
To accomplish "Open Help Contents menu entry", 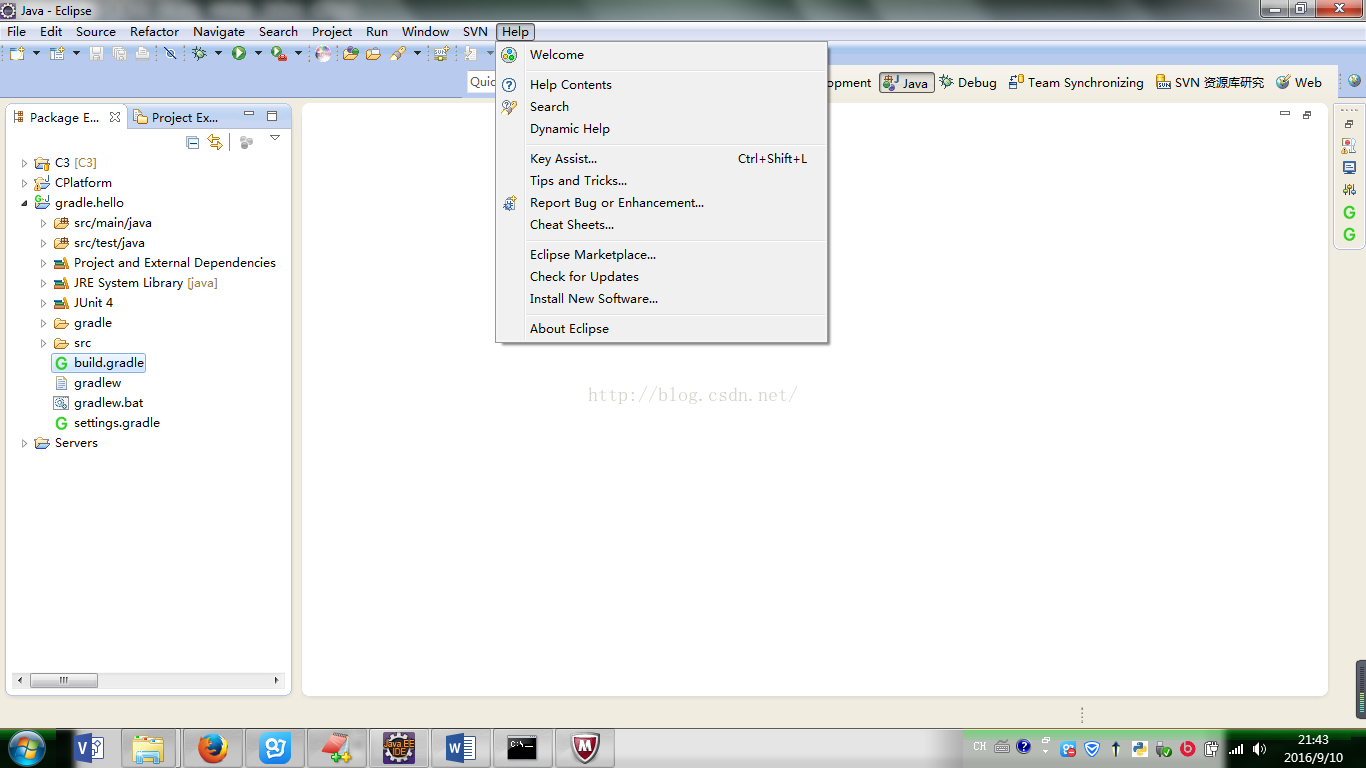I will click(x=661, y=85).
